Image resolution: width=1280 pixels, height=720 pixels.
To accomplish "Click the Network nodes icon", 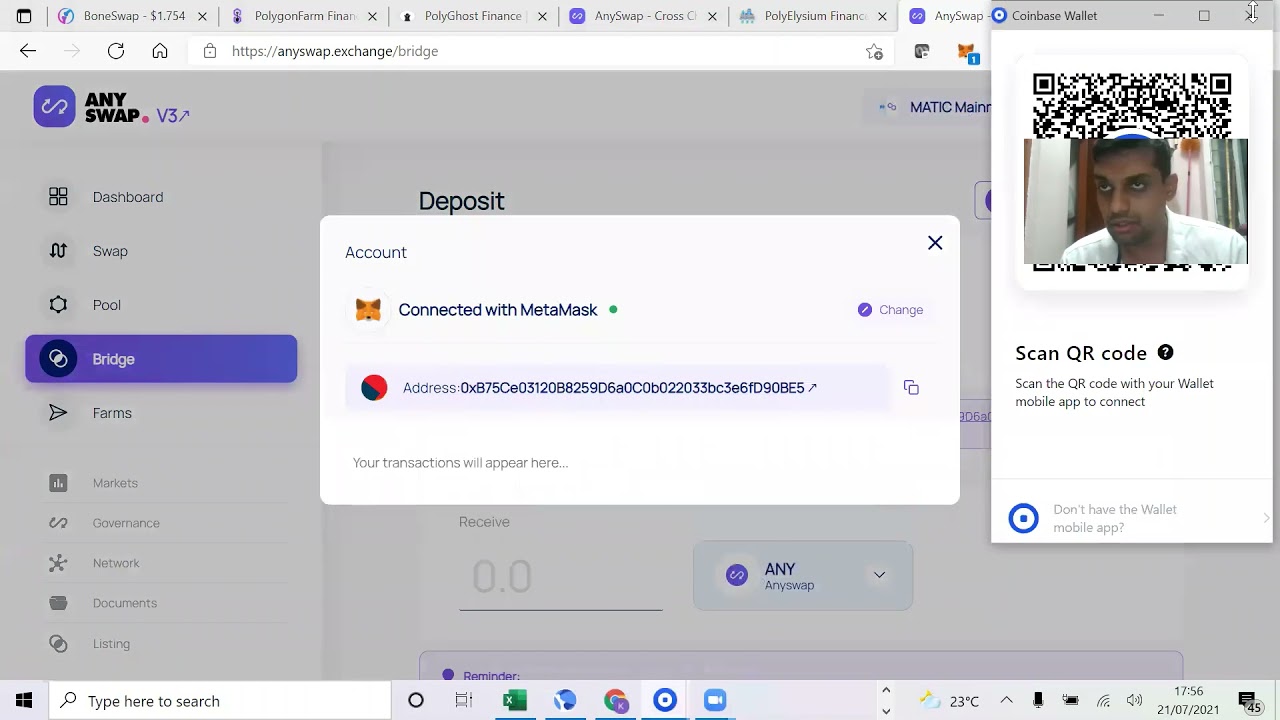I will point(58,563).
